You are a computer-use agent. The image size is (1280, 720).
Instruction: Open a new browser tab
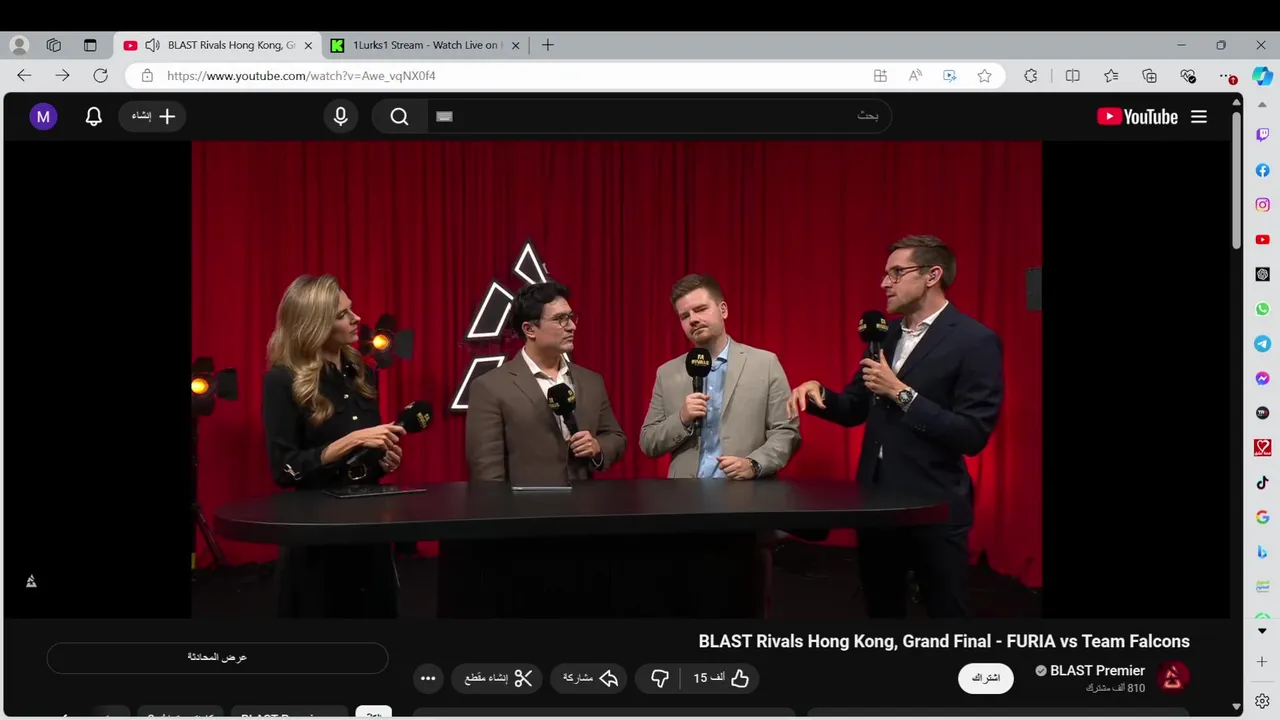tap(547, 45)
